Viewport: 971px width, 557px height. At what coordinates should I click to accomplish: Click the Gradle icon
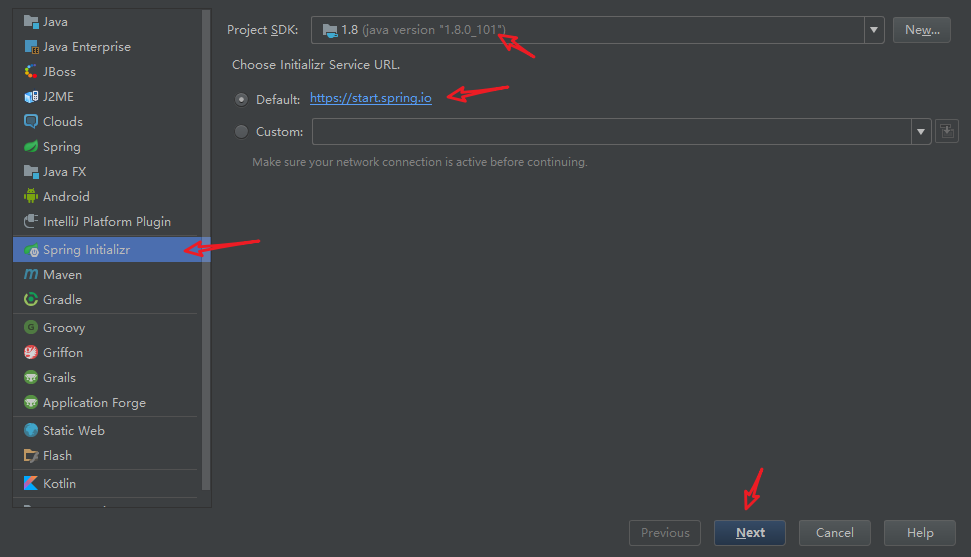coord(31,299)
